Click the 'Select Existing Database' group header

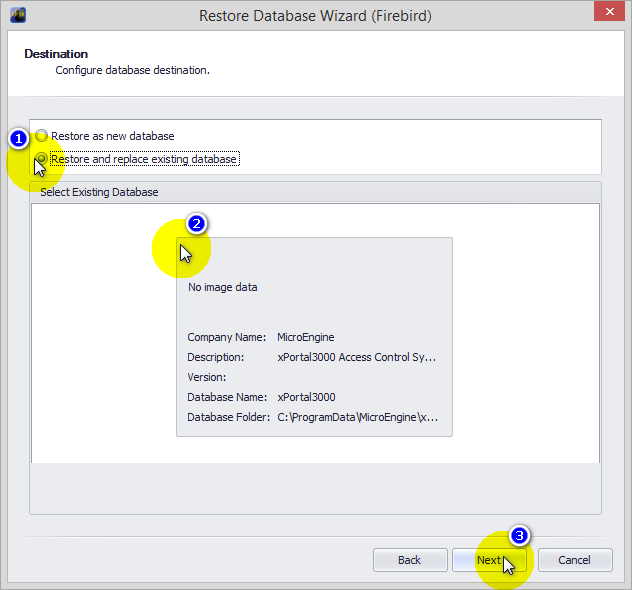pyautogui.click(x=99, y=192)
